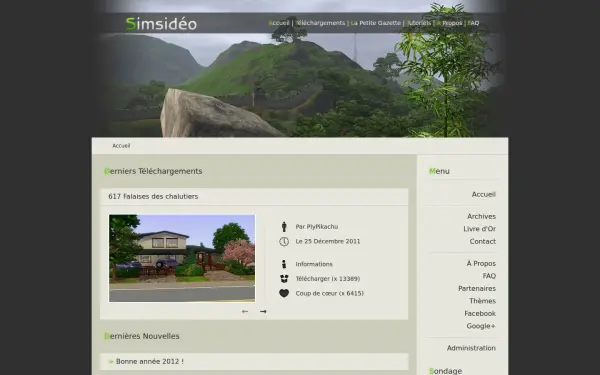600x375 pixels.
Task: Open Archives in the sidebar Menu
Action: [481, 217]
